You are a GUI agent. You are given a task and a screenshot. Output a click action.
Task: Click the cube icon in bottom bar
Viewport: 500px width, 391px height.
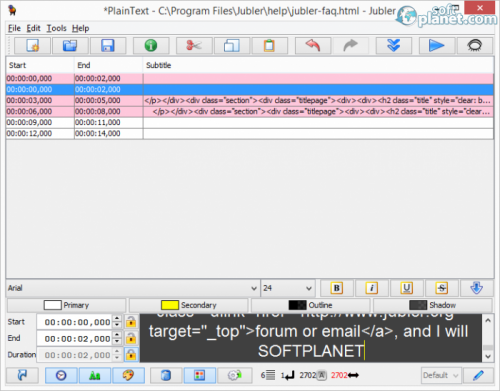pyautogui.click(x=166, y=375)
